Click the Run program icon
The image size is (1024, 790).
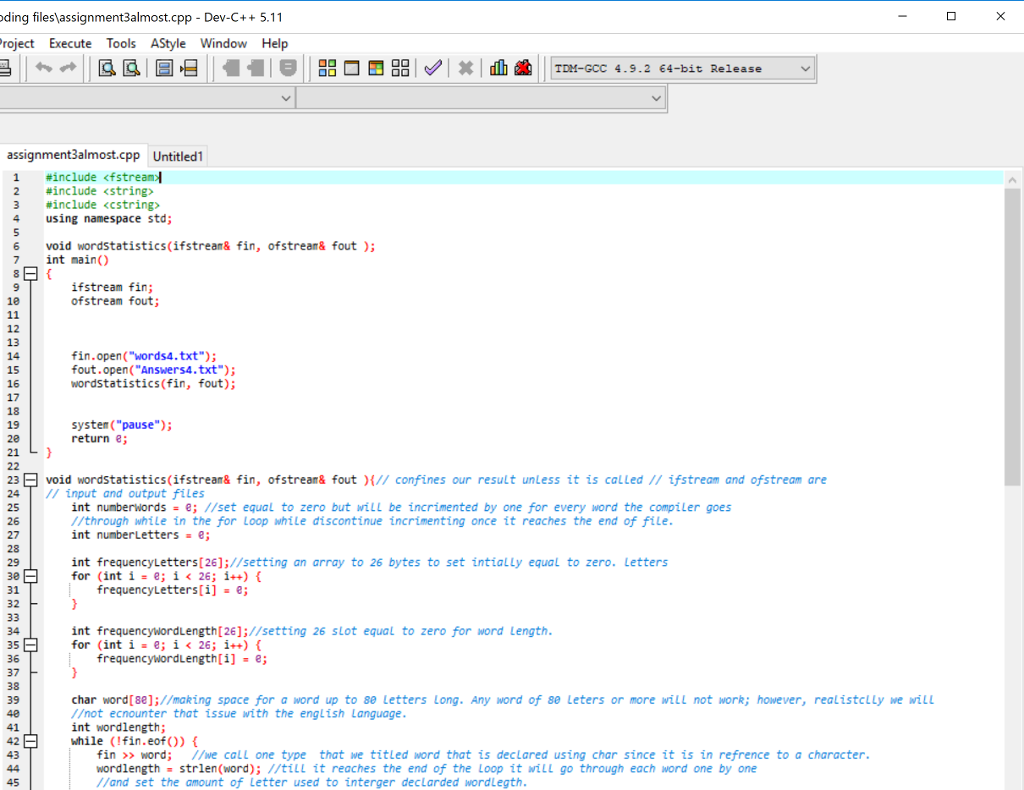click(351, 68)
